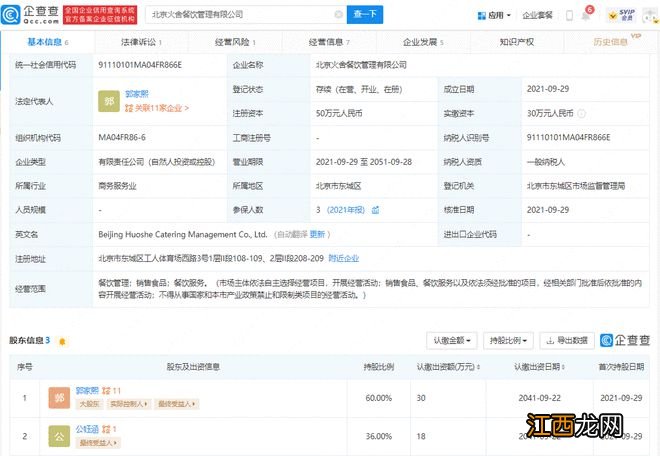
Task: Click shareholder 公钰涵 avatar in row 2
Action: pyautogui.click(x=59, y=436)
